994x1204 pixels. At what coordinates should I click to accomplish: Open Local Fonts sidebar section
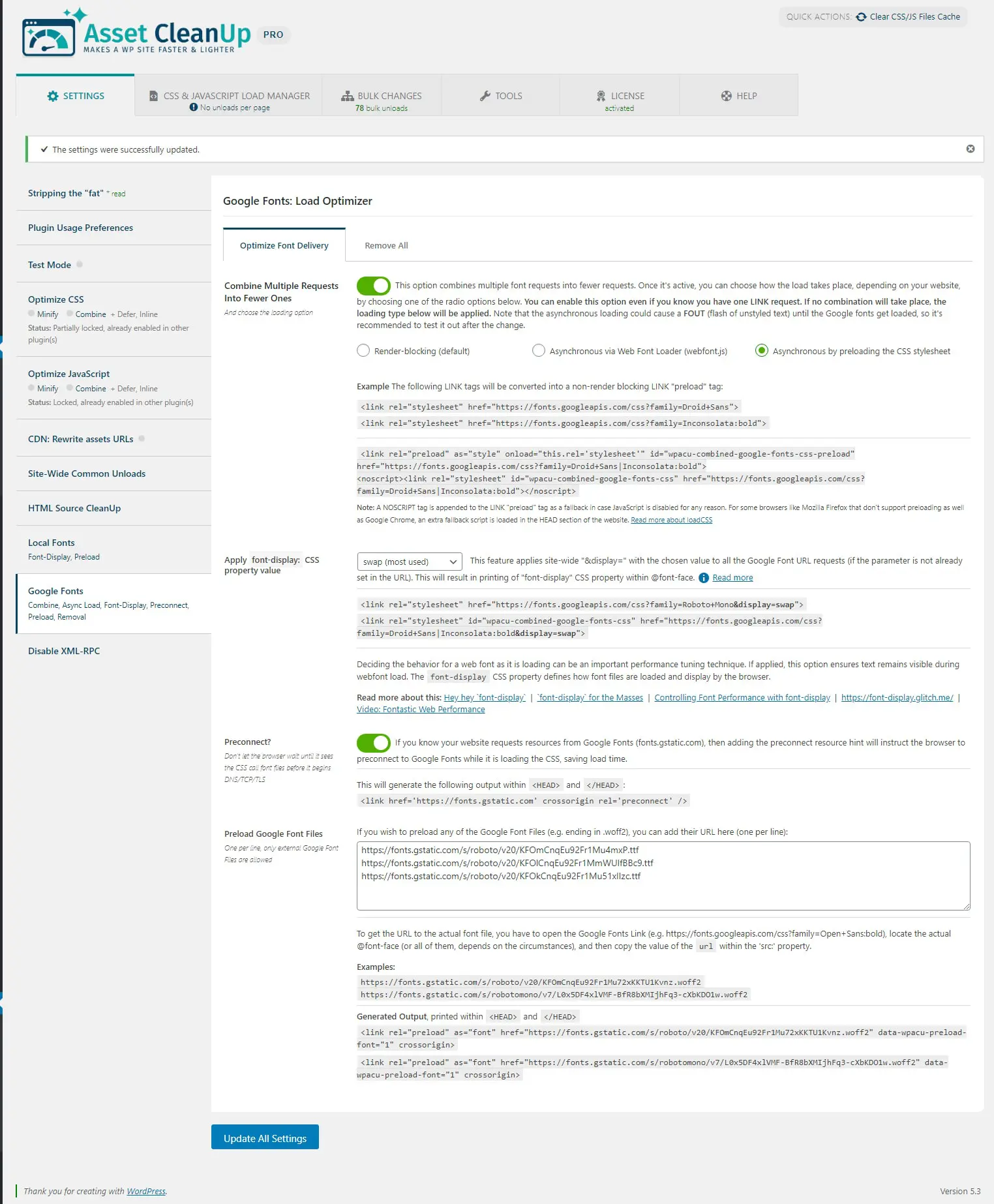pyautogui.click(x=113, y=549)
